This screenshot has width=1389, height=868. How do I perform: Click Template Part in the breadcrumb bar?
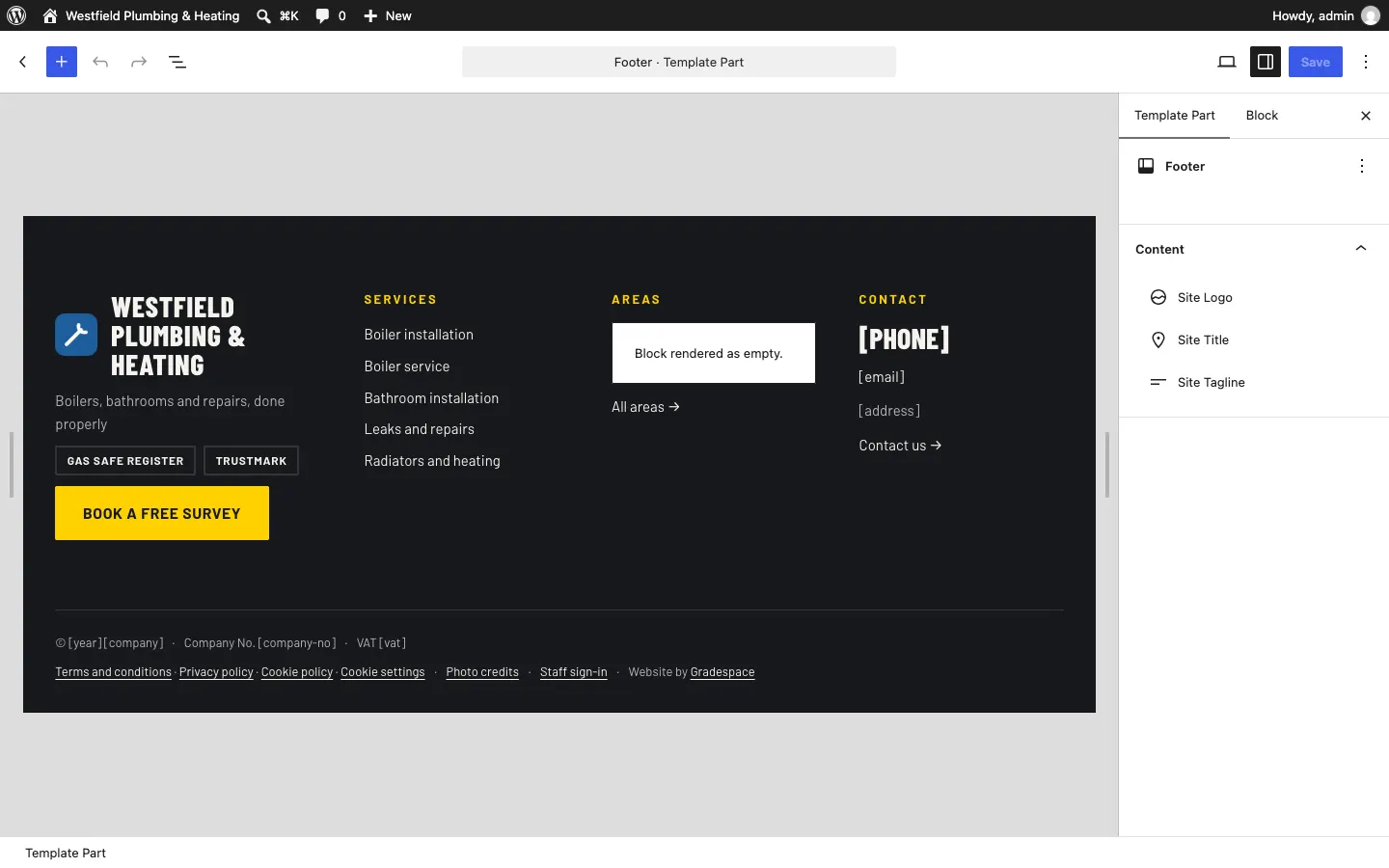[66, 853]
